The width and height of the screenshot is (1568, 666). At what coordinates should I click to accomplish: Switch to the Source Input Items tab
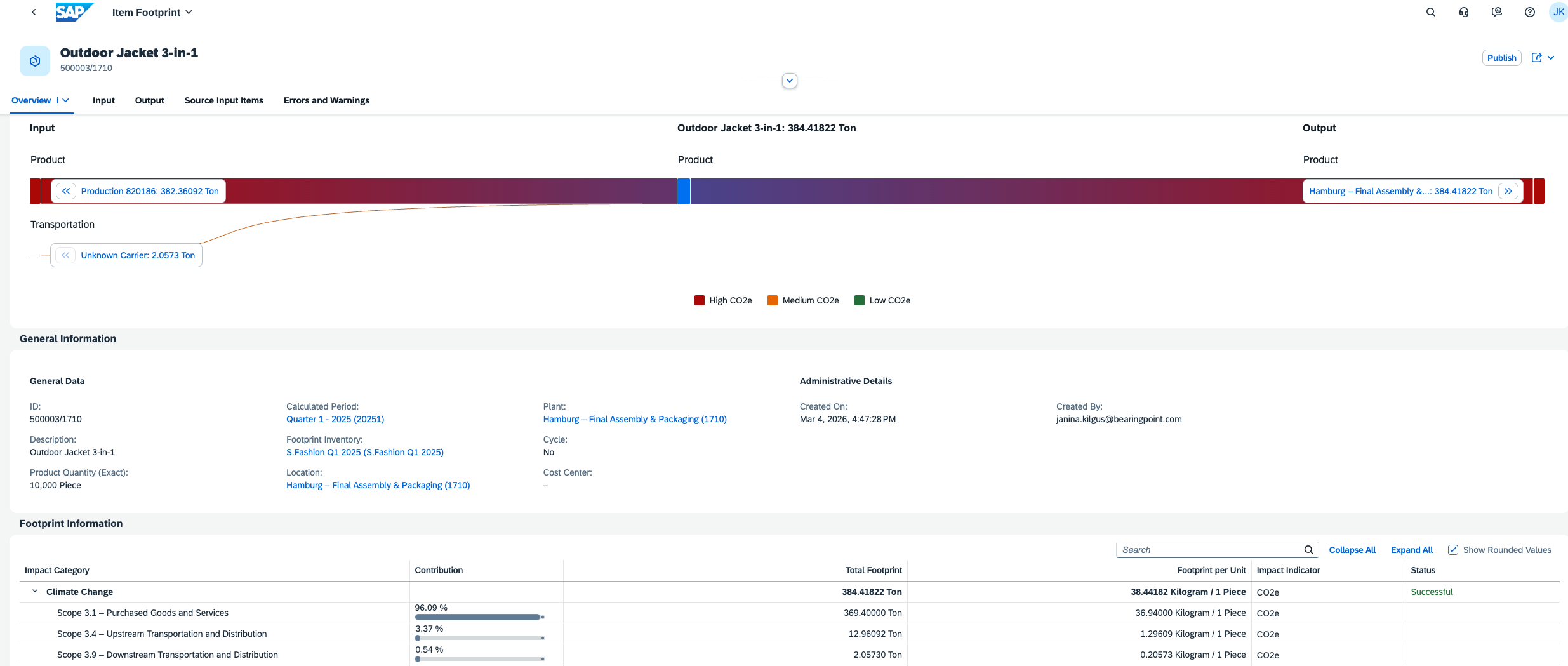click(x=223, y=100)
